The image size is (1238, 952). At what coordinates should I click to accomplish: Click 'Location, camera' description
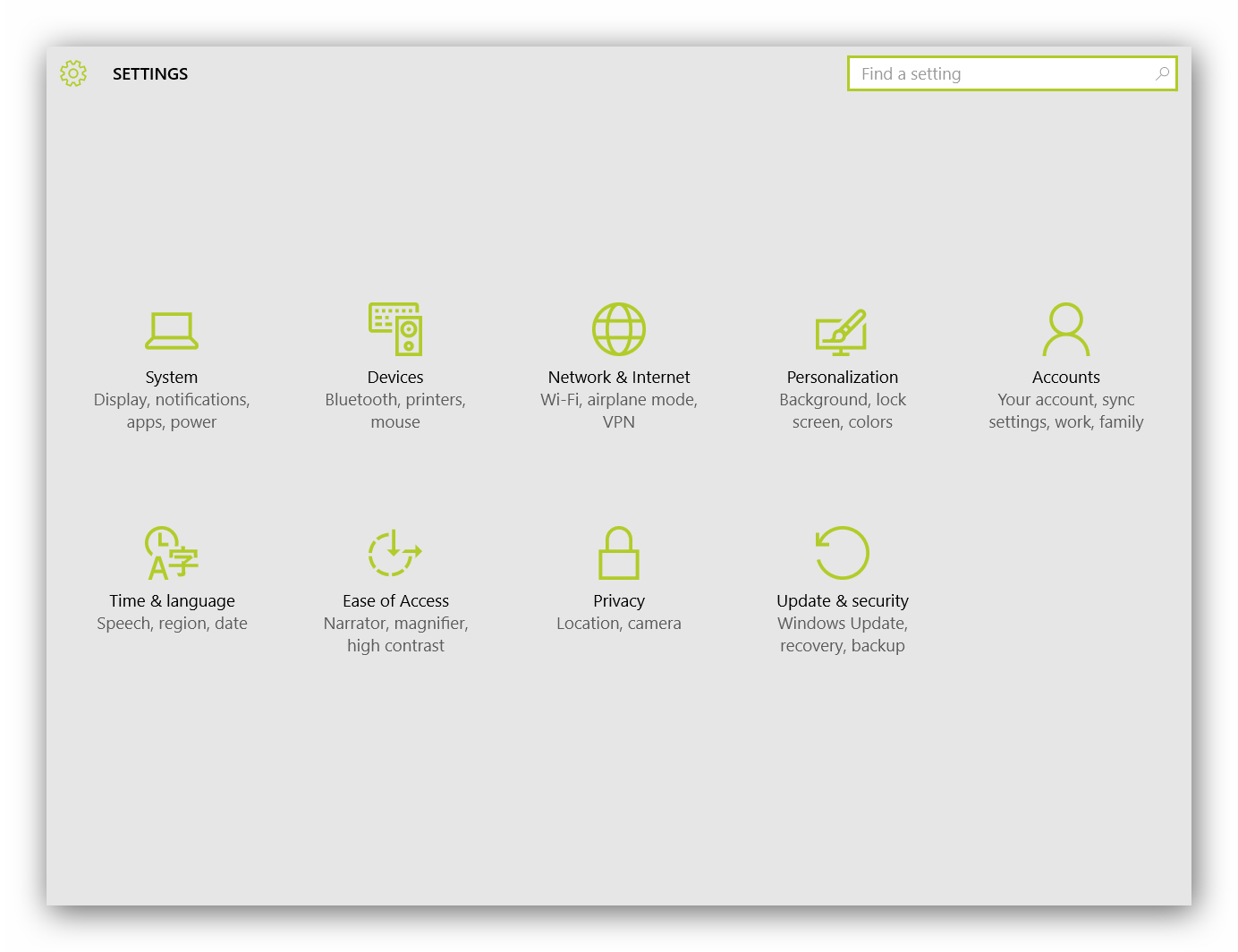click(619, 624)
